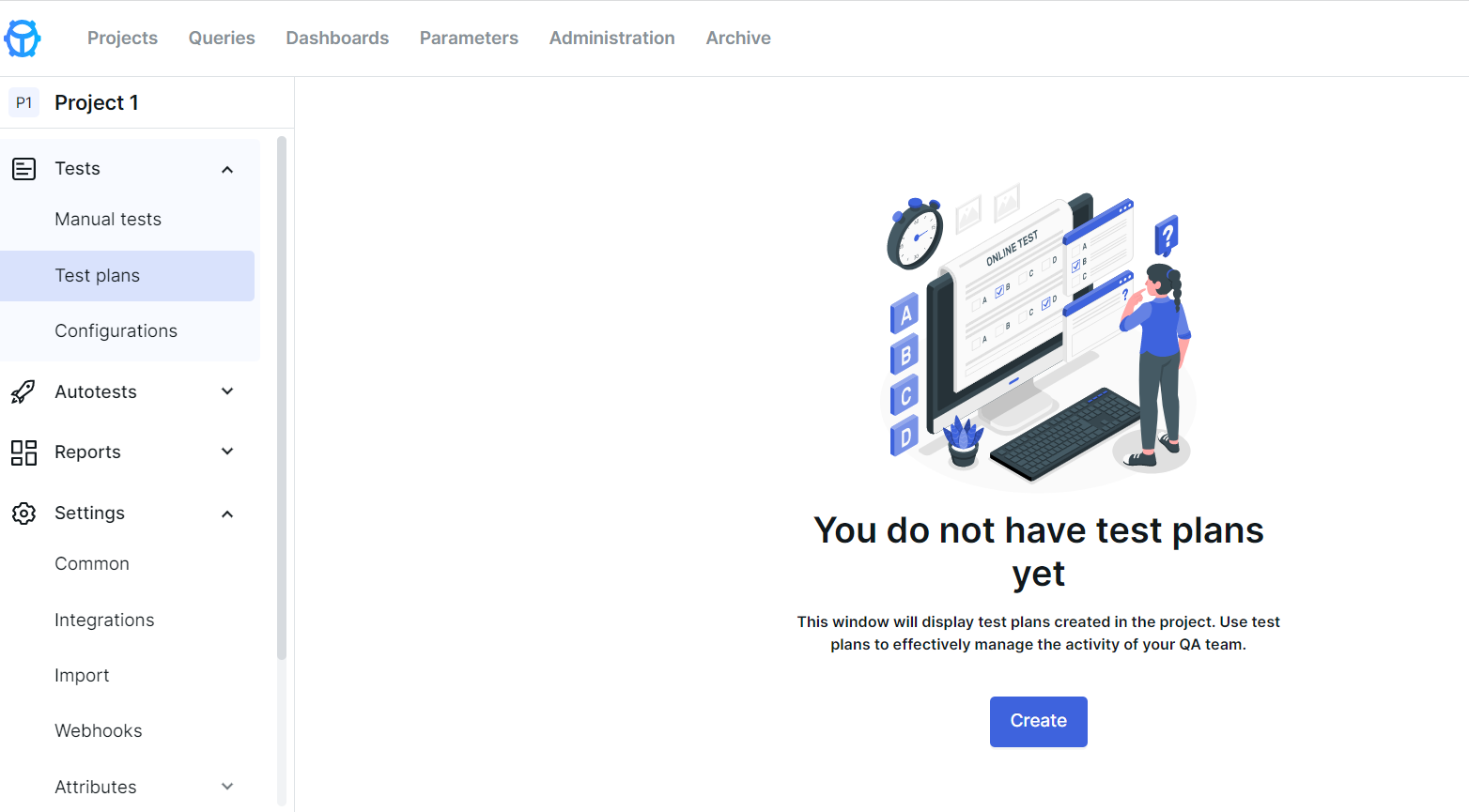
Task: Click the sidebar vertical scrollbar
Action: click(x=282, y=397)
